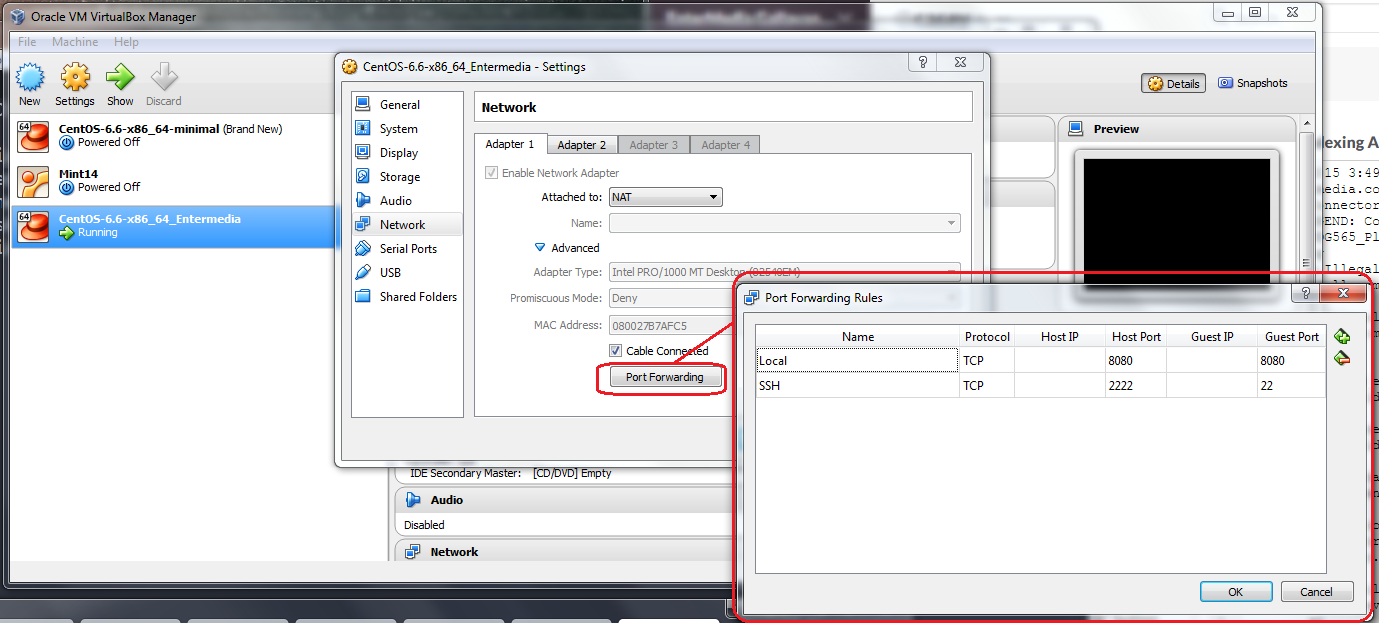Click the Local rule name cell
The width and height of the screenshot is (1379, 623).
point(857,361)
